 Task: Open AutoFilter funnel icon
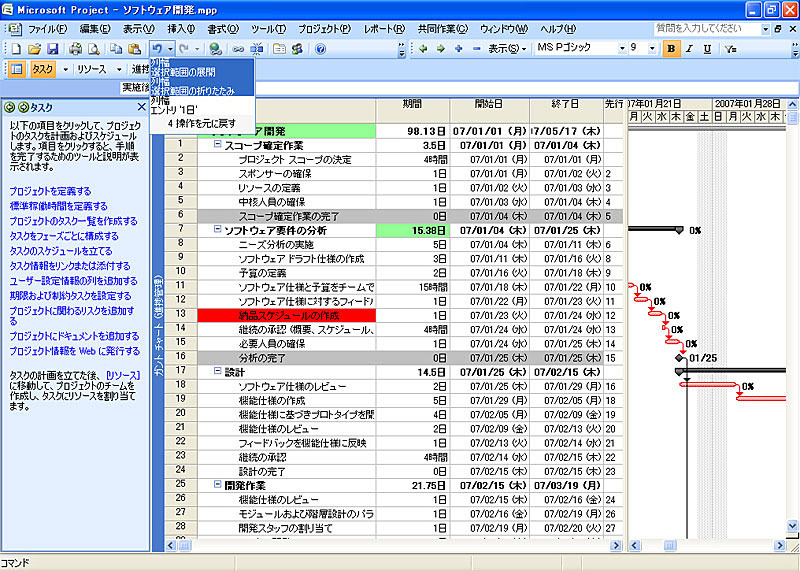coord(731,49)
